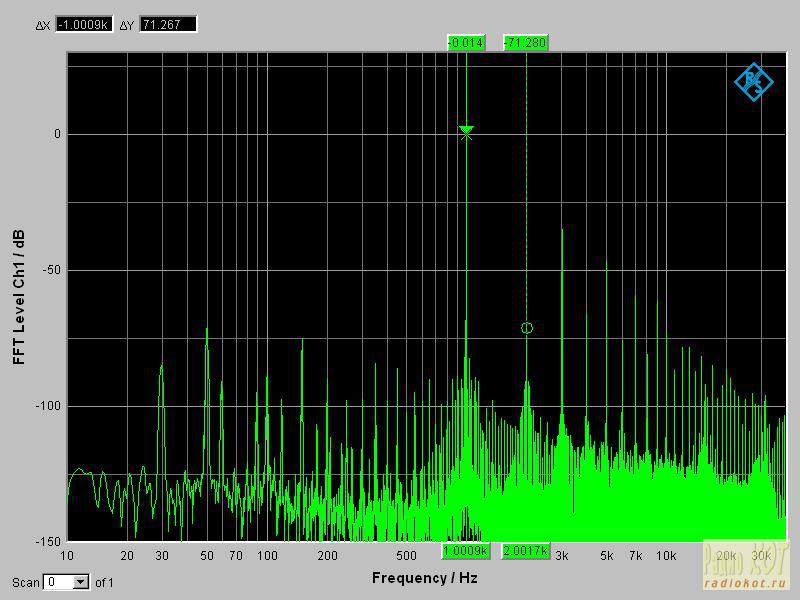
Task: Click the -100 y-axis tick label
Action: (48, 406)
